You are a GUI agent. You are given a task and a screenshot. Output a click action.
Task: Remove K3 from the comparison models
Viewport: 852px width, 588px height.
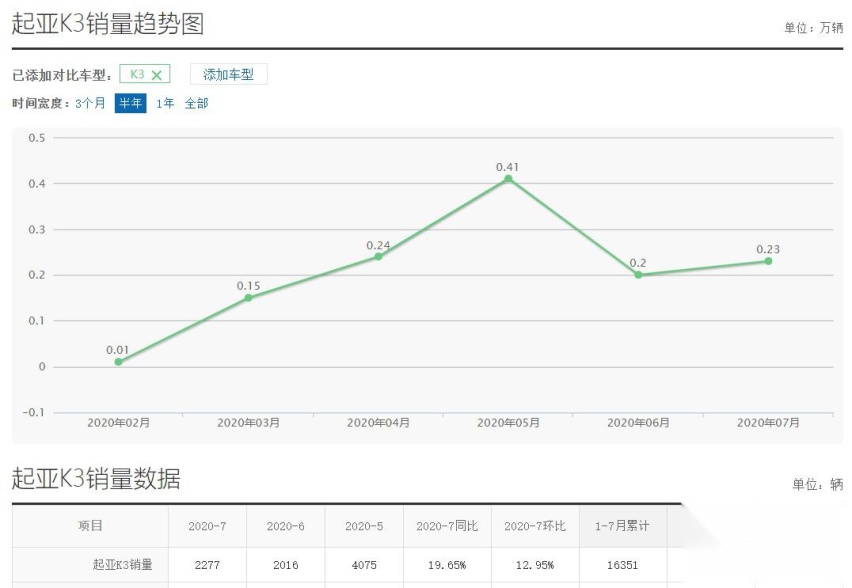coord(156,75)
